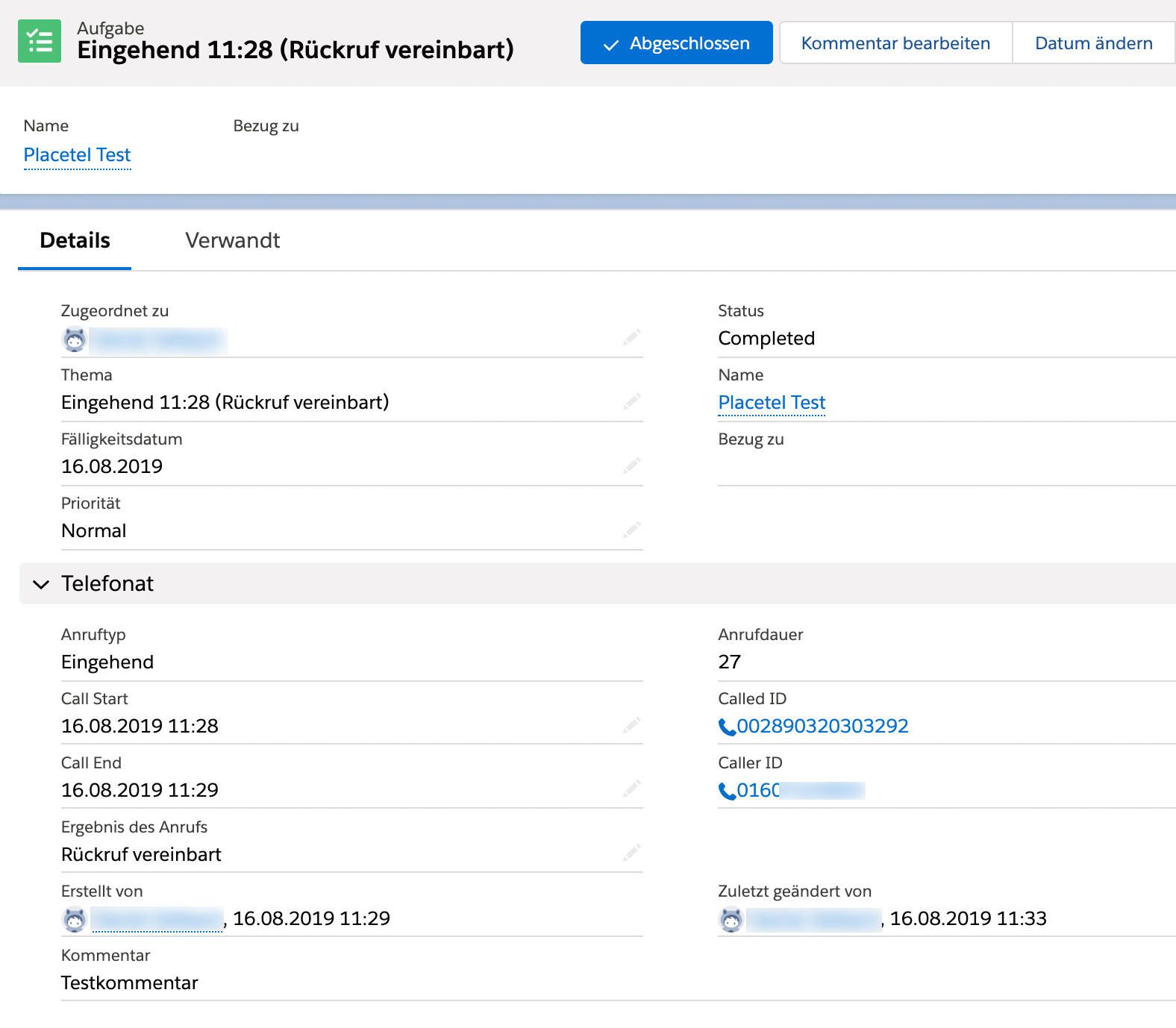
Task: Collapse the Telefonat section
Action: tap(42, 584)
